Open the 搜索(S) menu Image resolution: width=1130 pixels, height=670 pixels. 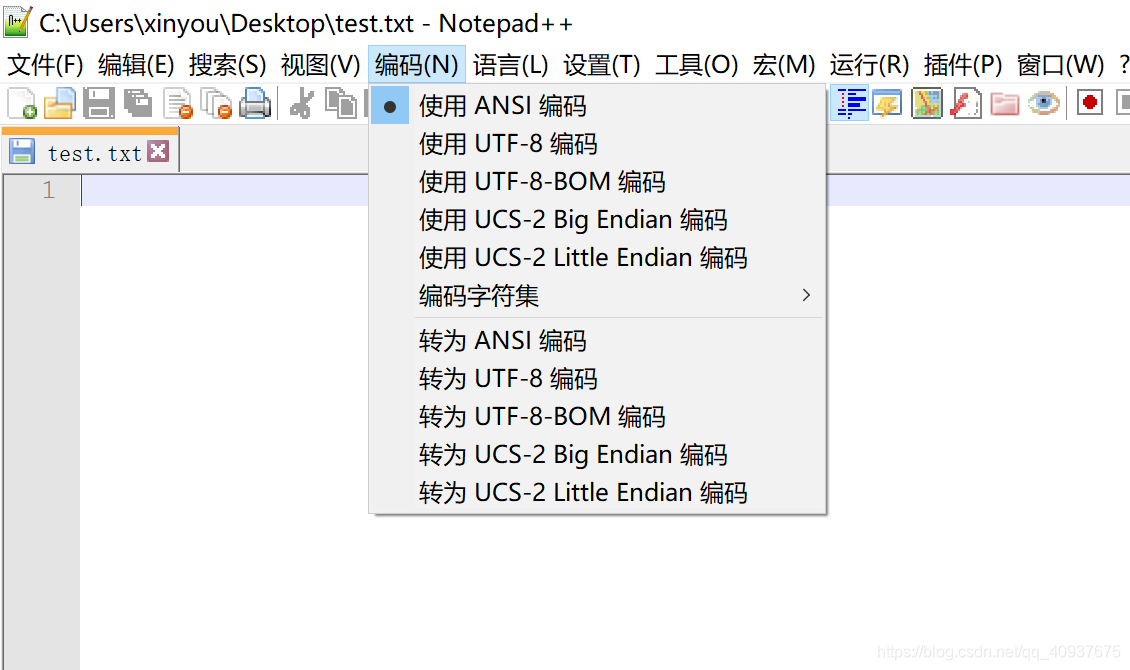point(228,65)
